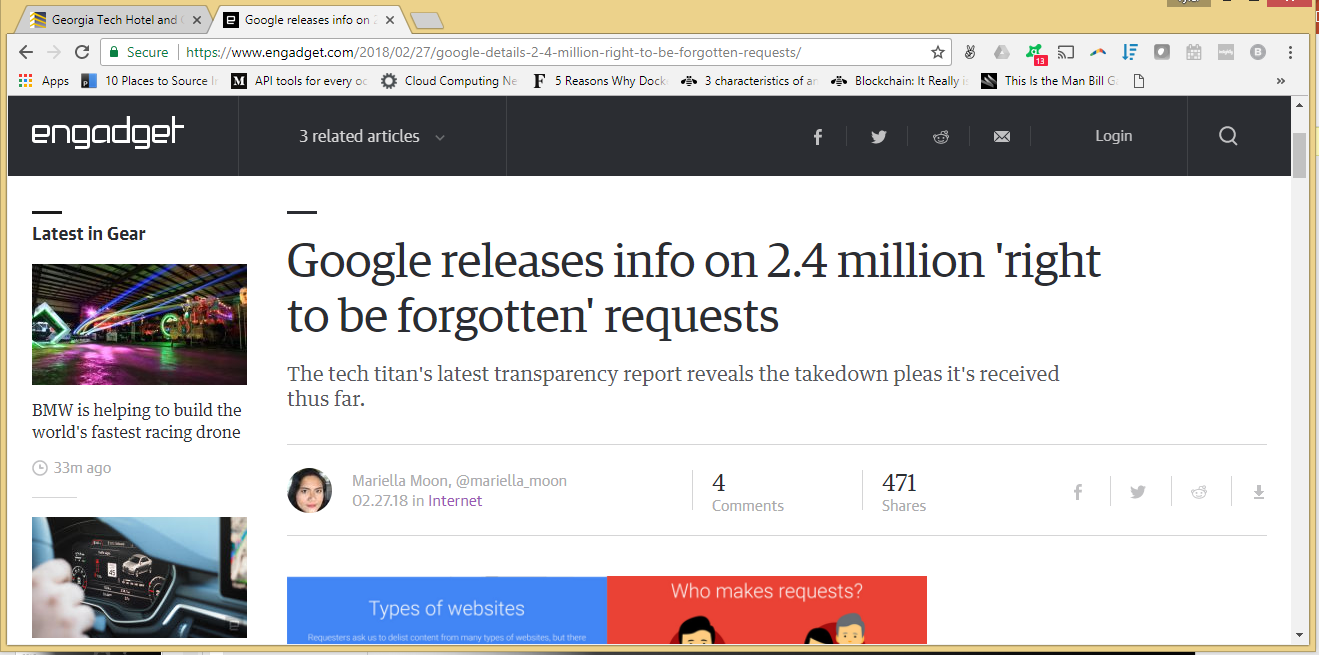Click the Types of websites infographic
Viewport: 1319px width, 655px height.
pos(447,610)
